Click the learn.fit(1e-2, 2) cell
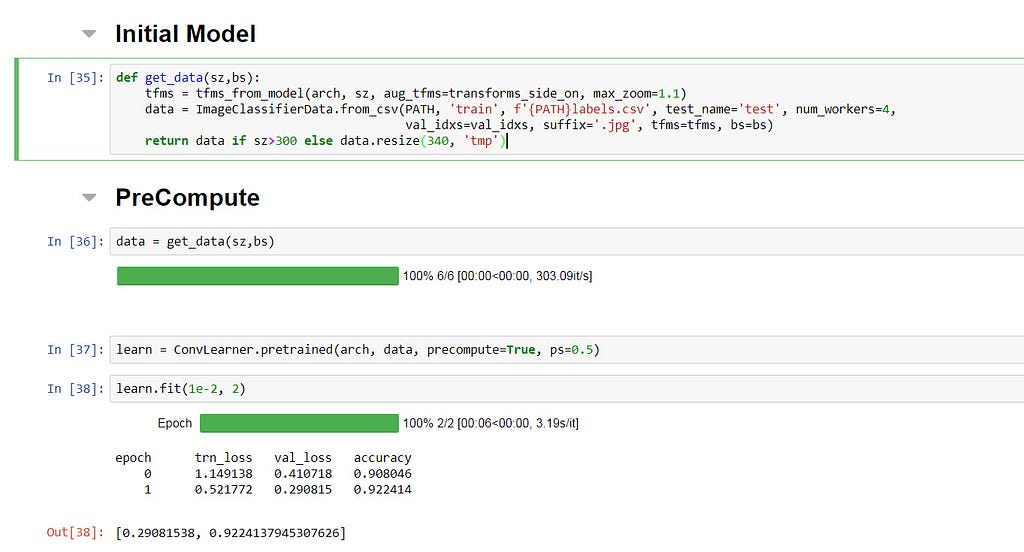1024x552 pixels. coord(567,389)
